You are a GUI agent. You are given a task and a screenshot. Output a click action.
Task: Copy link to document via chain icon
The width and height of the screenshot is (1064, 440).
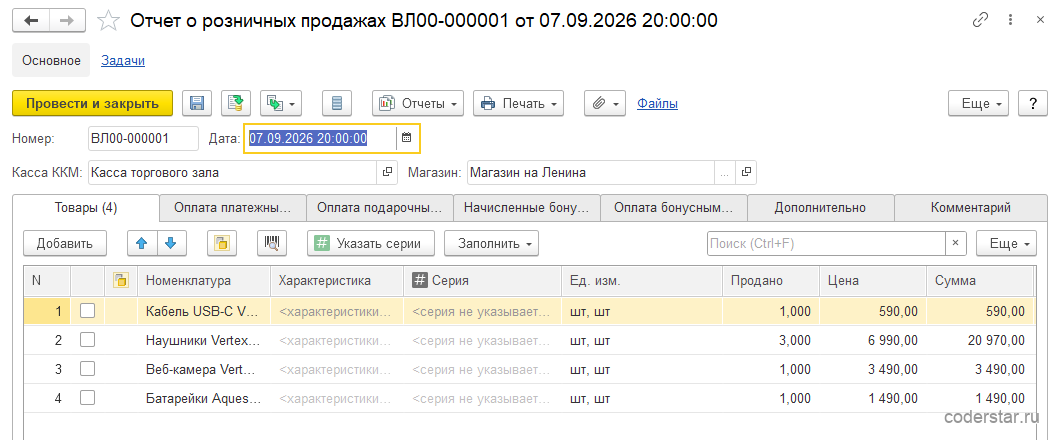980,20
